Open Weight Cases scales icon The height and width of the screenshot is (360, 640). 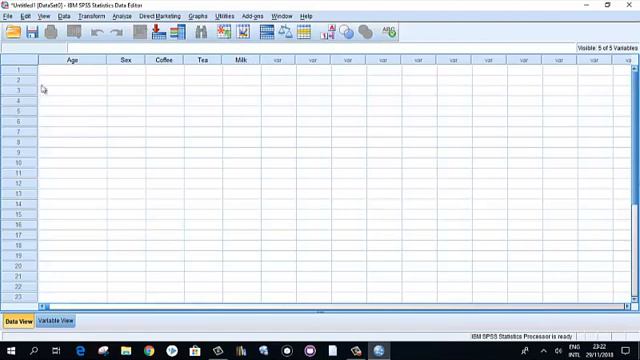(x=285, y=32)
